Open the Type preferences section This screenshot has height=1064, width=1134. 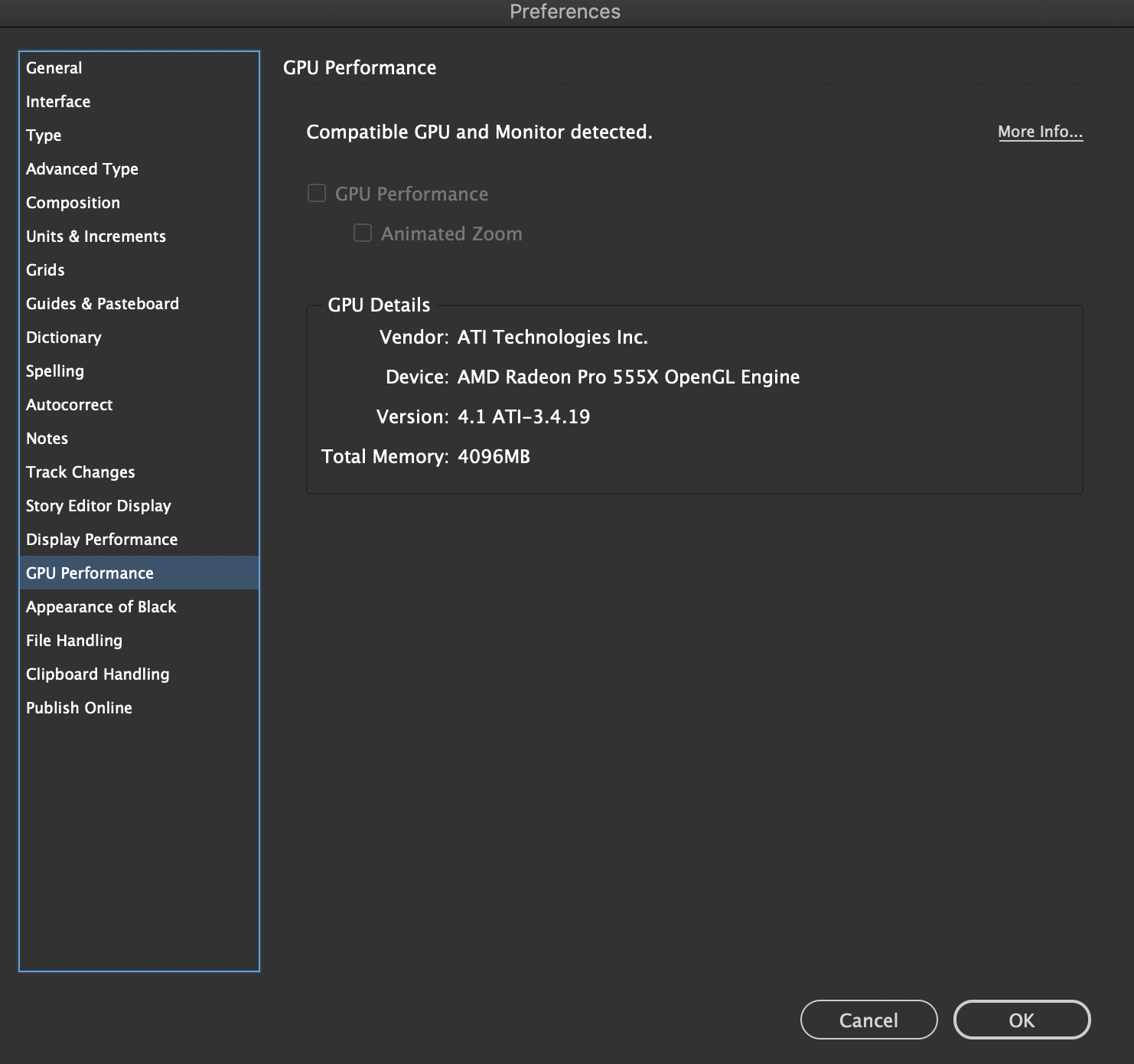[x=44, y=135]
